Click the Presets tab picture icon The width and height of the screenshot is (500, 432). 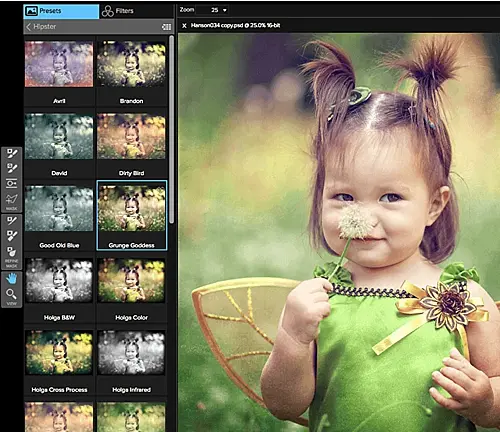[x=31, y=11]
